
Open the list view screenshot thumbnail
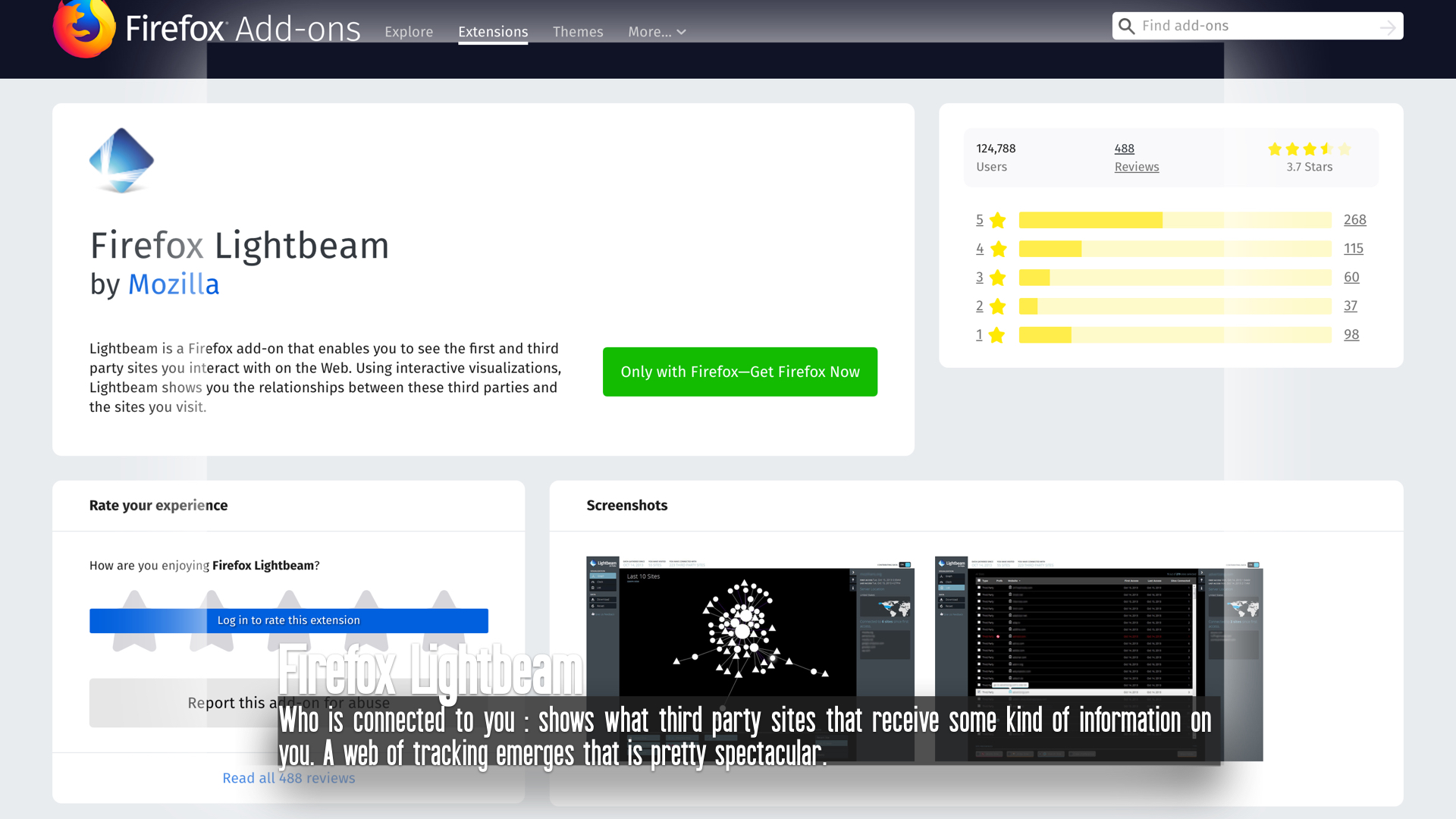click(x=1099, y=658)
